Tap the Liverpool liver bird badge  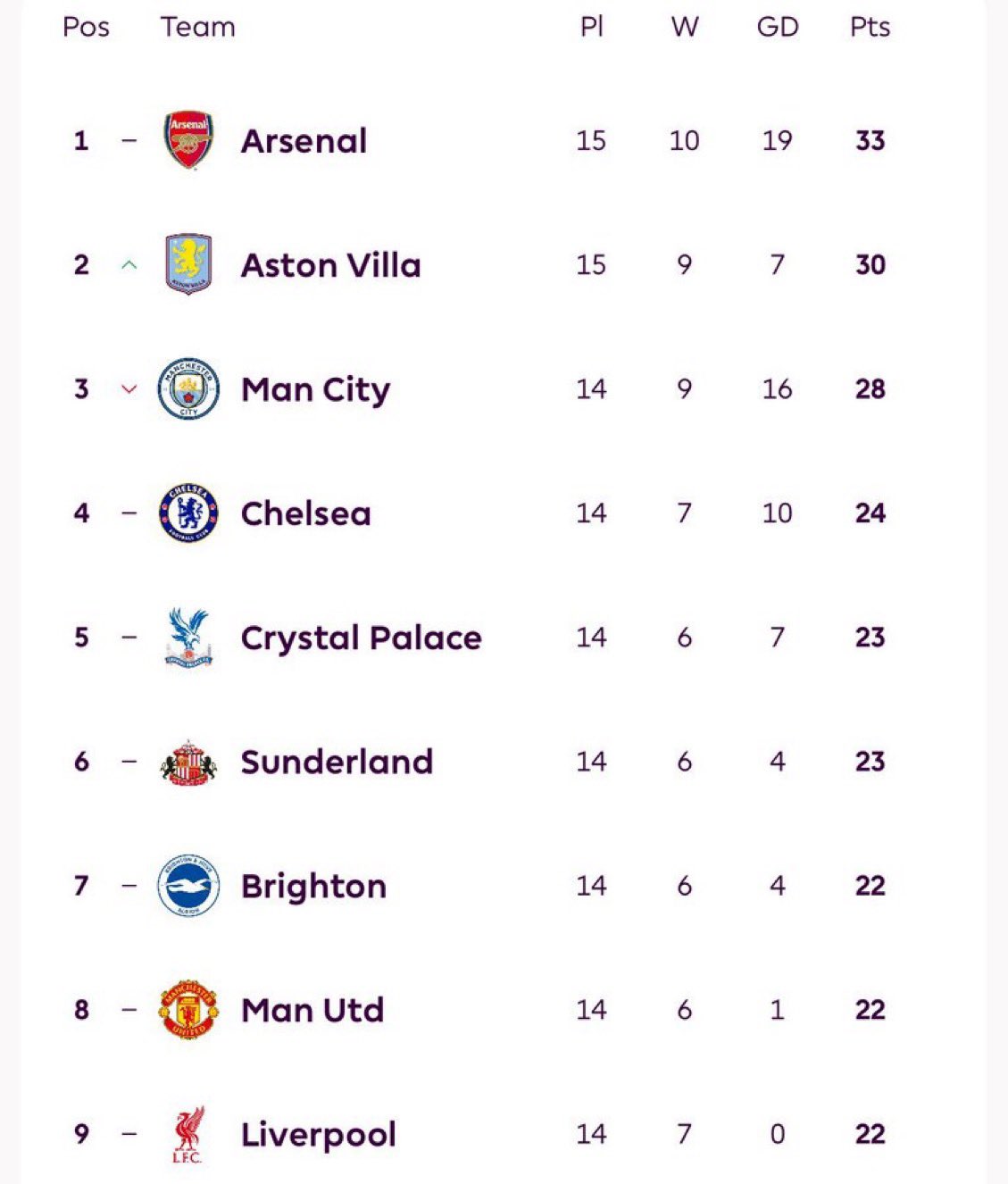pos(188,1134)
